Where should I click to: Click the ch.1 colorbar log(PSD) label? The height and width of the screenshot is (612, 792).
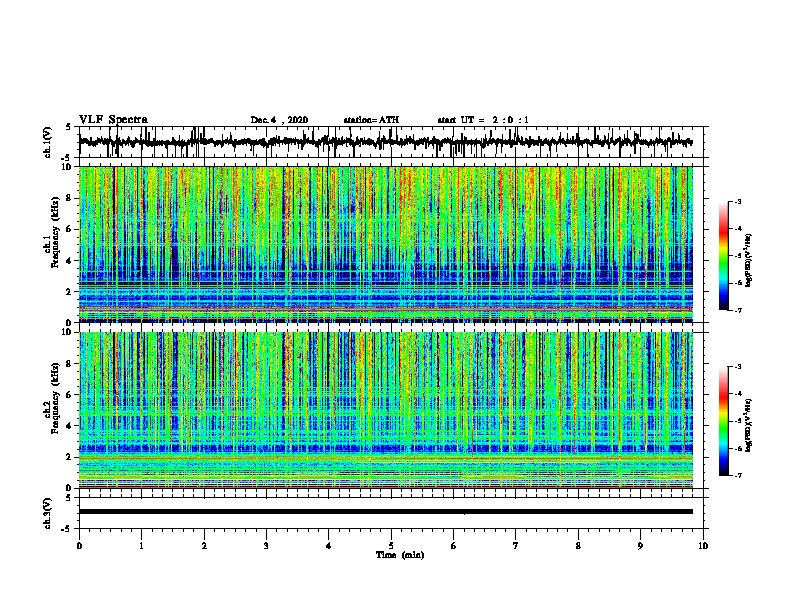tap(749, 261)
